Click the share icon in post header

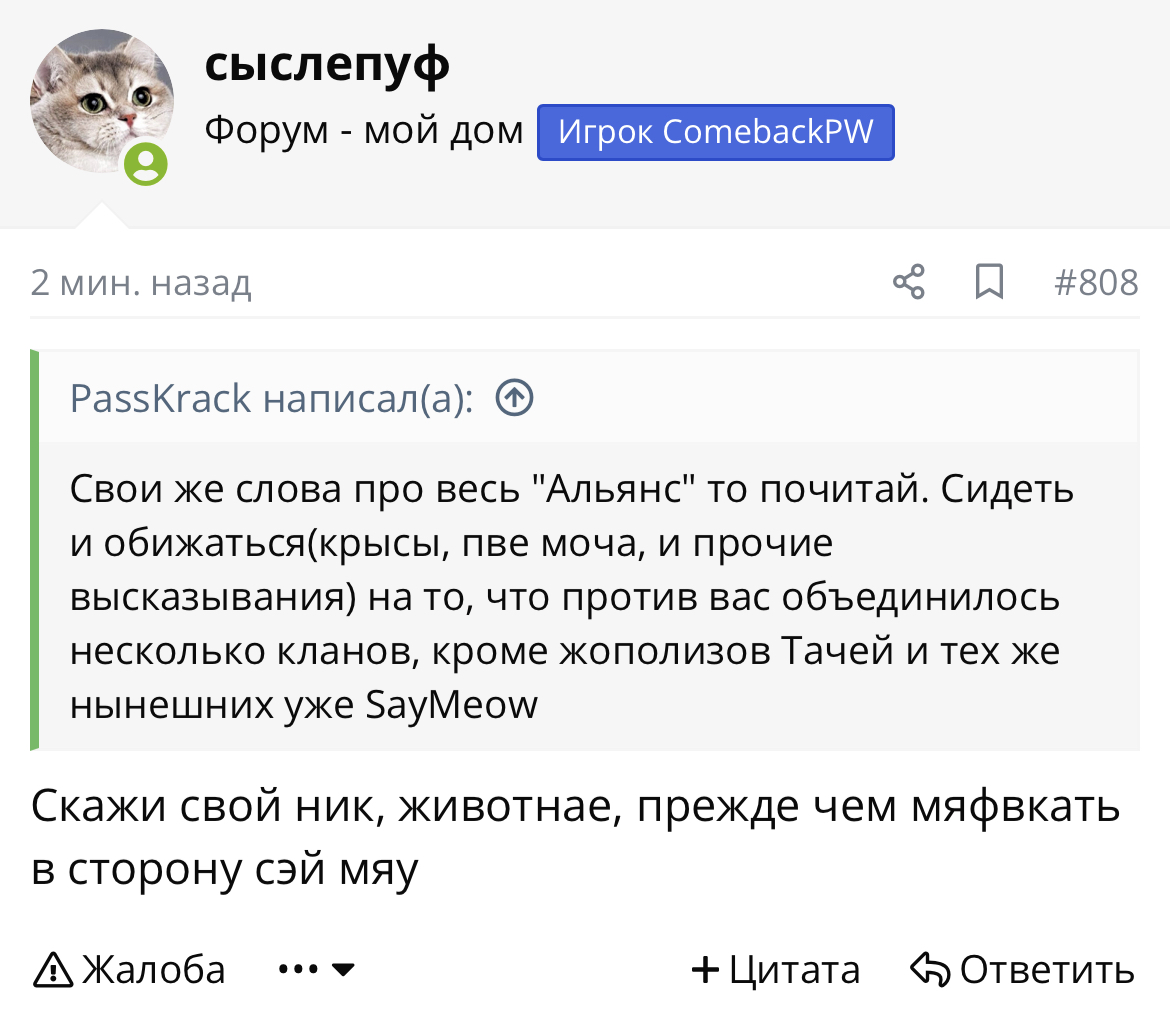pos(908,283)
